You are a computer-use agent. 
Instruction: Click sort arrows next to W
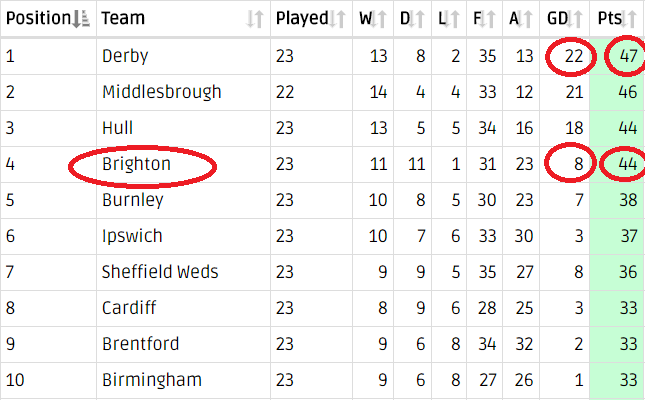(378, 19)
